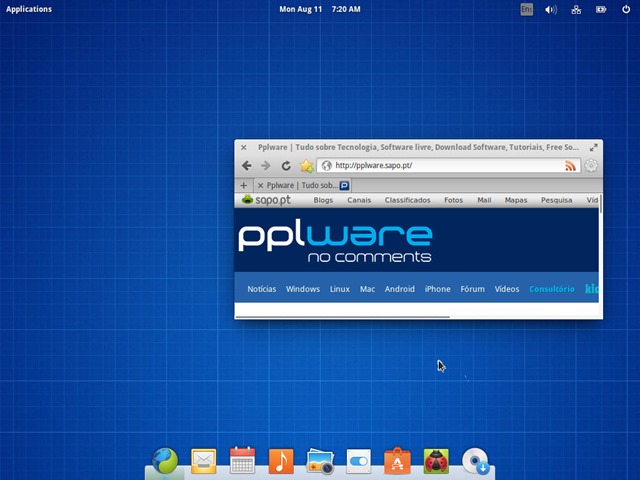Image resolution: width=640 pixels, height=480 pixels.
Task: Go forward in browser history
Action: tap(266, 165)
